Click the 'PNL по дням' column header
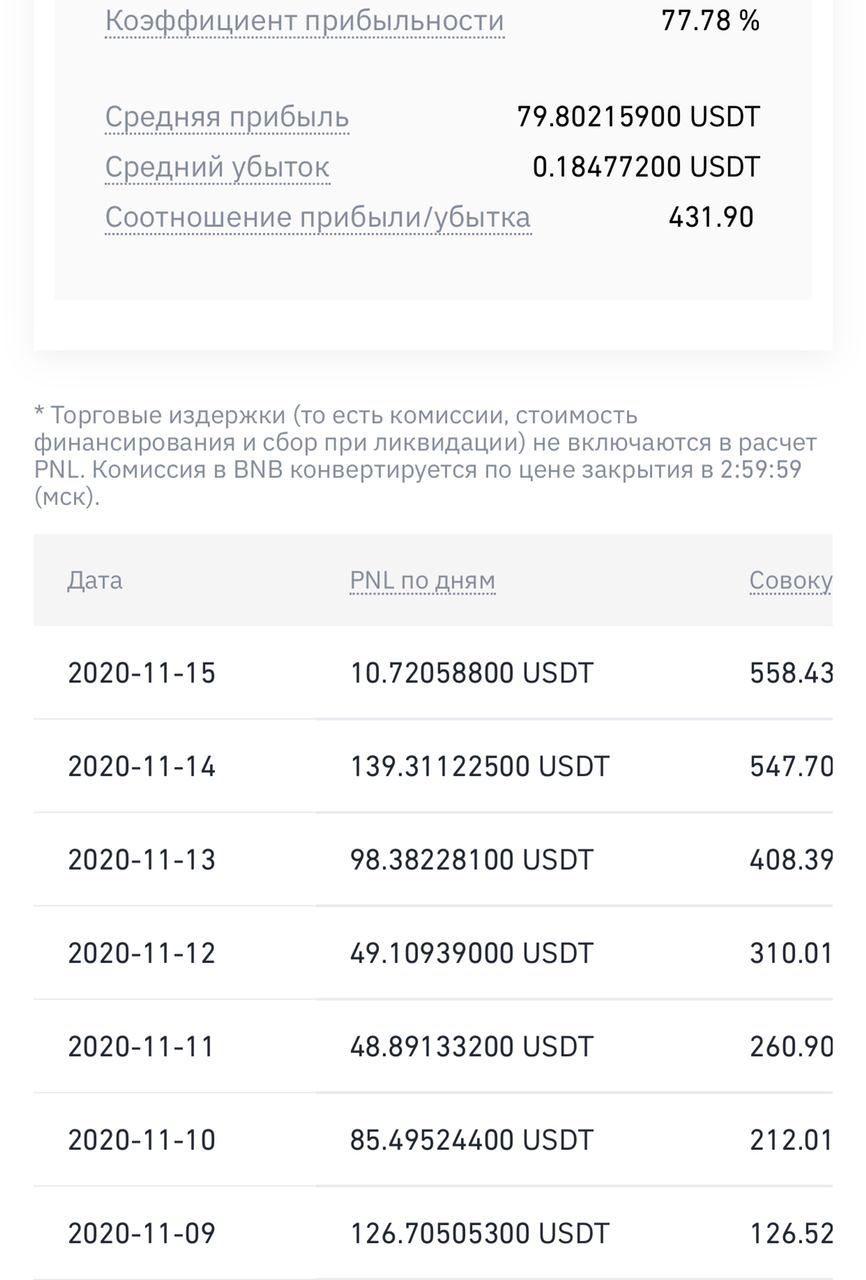The width and height of the screenshot is (866, 1280). pyautogui.click(x=422, y=581)
